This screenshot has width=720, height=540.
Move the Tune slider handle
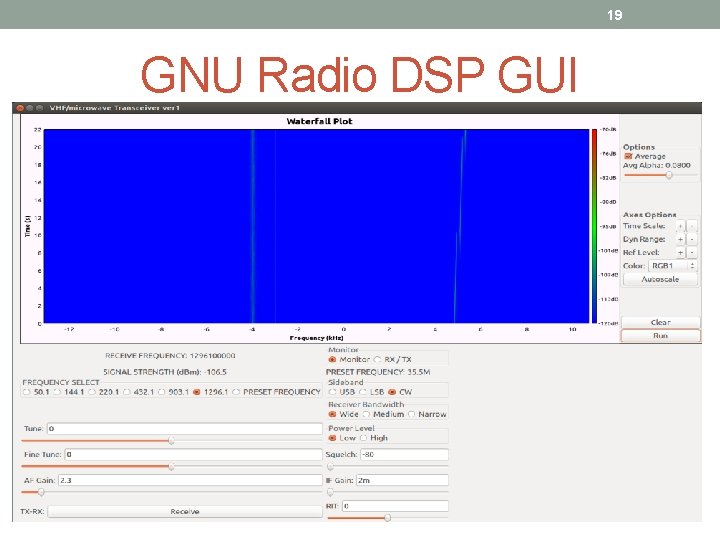171,441
